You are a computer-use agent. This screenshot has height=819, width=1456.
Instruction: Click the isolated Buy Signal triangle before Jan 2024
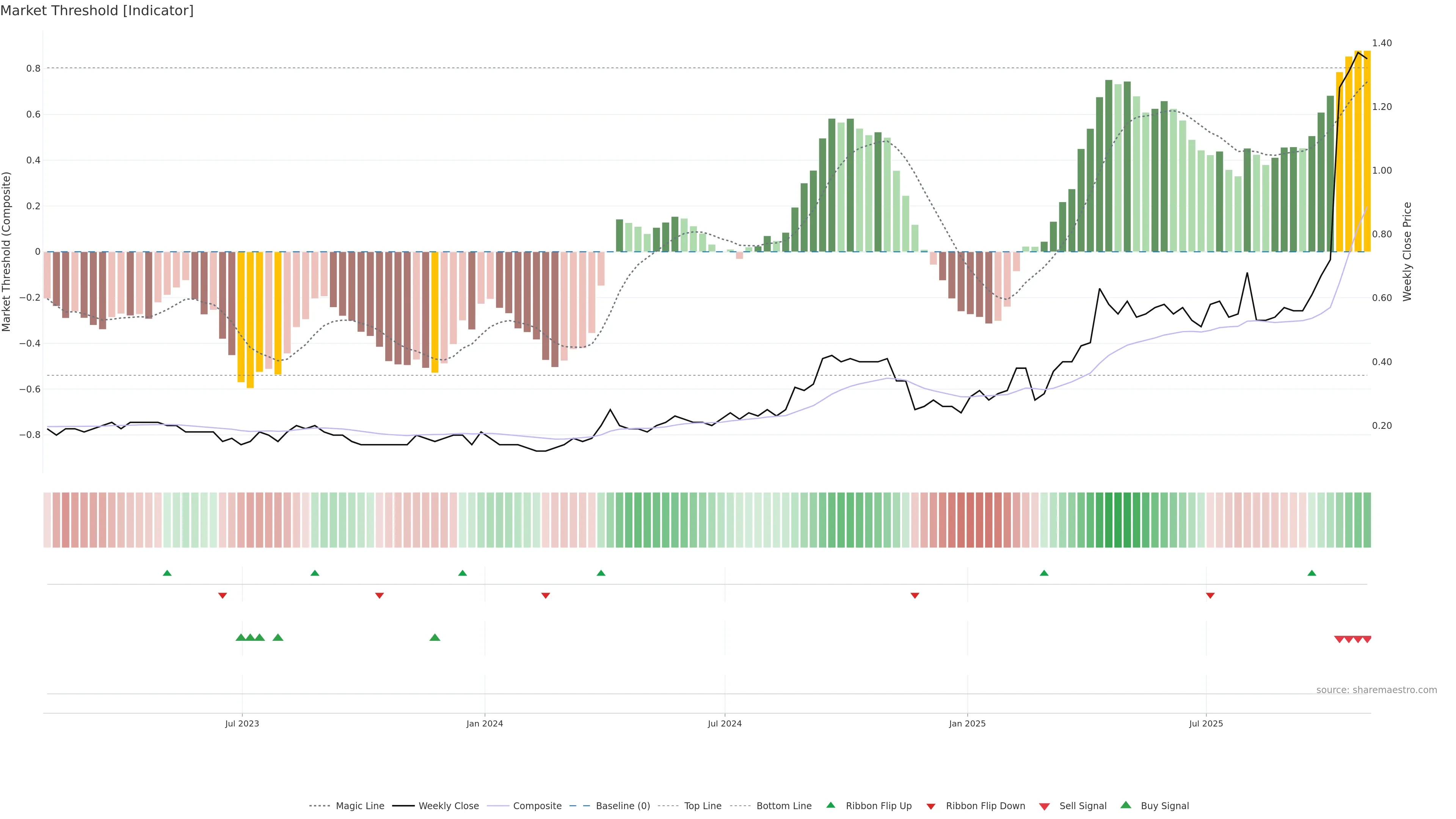(x=435, y=637)
